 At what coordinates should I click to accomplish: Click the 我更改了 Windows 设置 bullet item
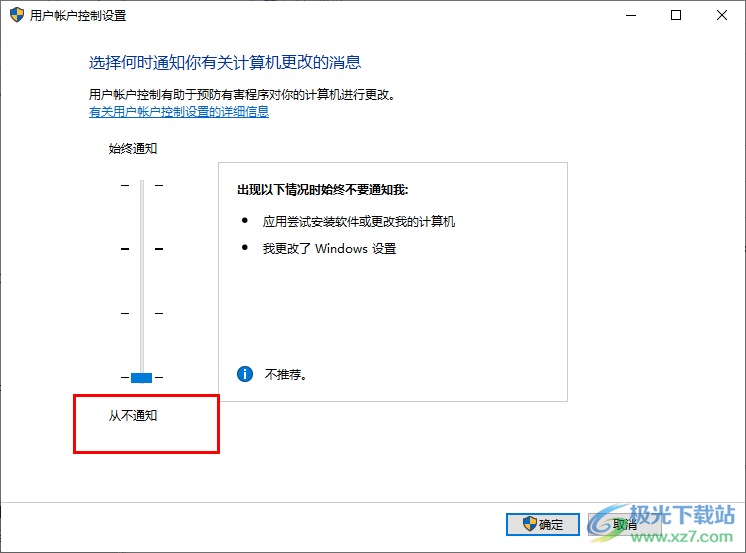click(x=329, y=248)
